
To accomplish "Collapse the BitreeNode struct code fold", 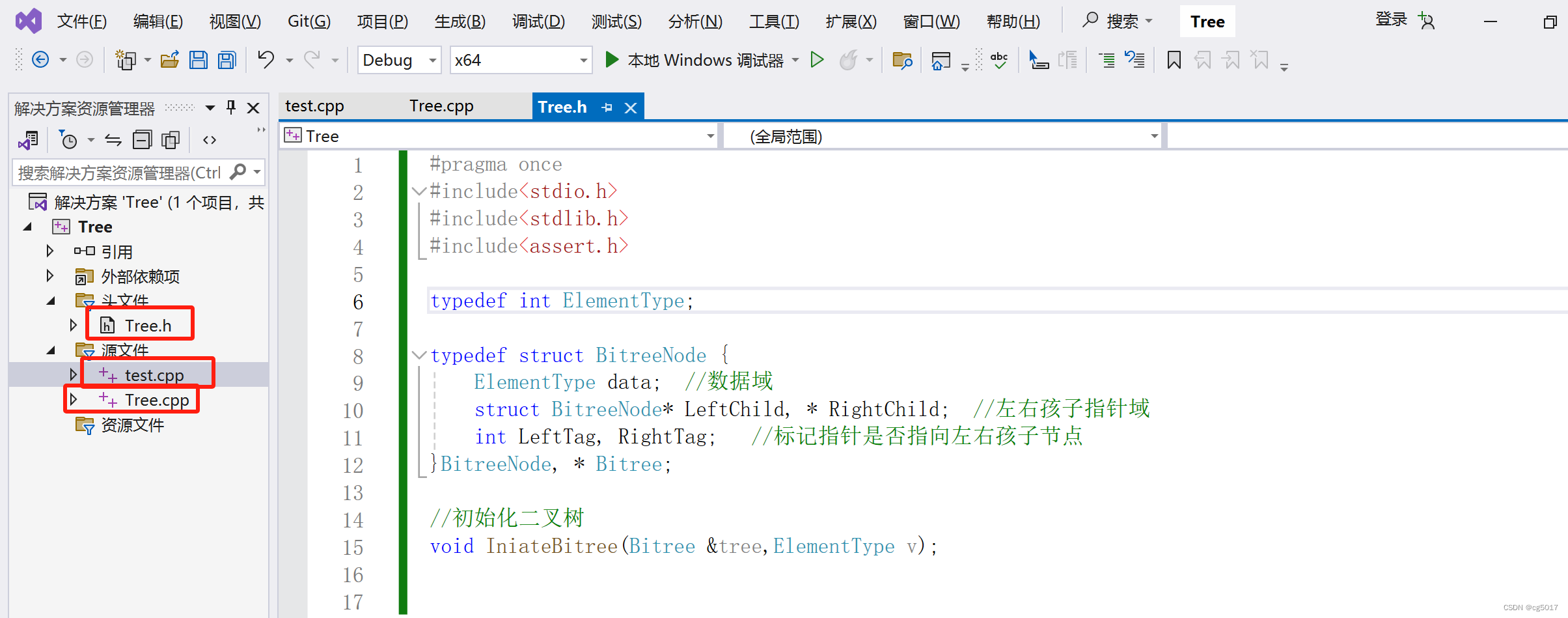I will click(x=419, y=356).
